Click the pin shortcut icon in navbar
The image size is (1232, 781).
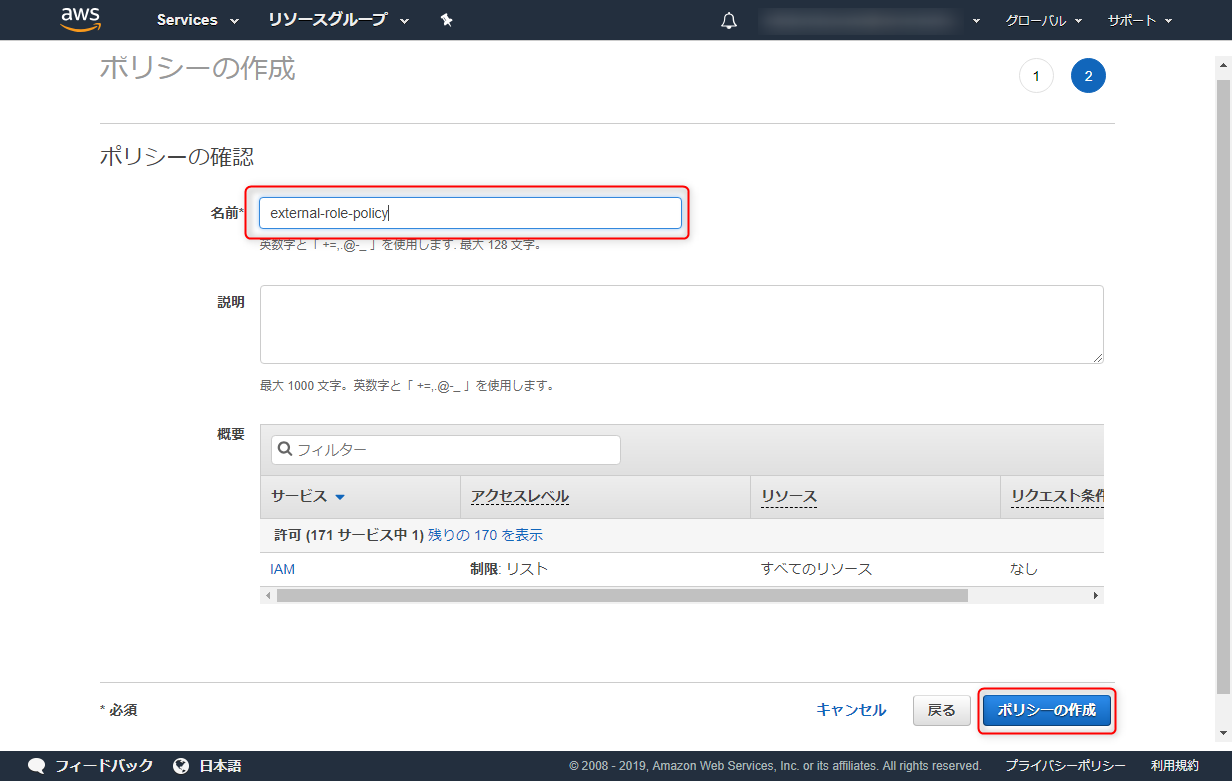pos(447,20)
